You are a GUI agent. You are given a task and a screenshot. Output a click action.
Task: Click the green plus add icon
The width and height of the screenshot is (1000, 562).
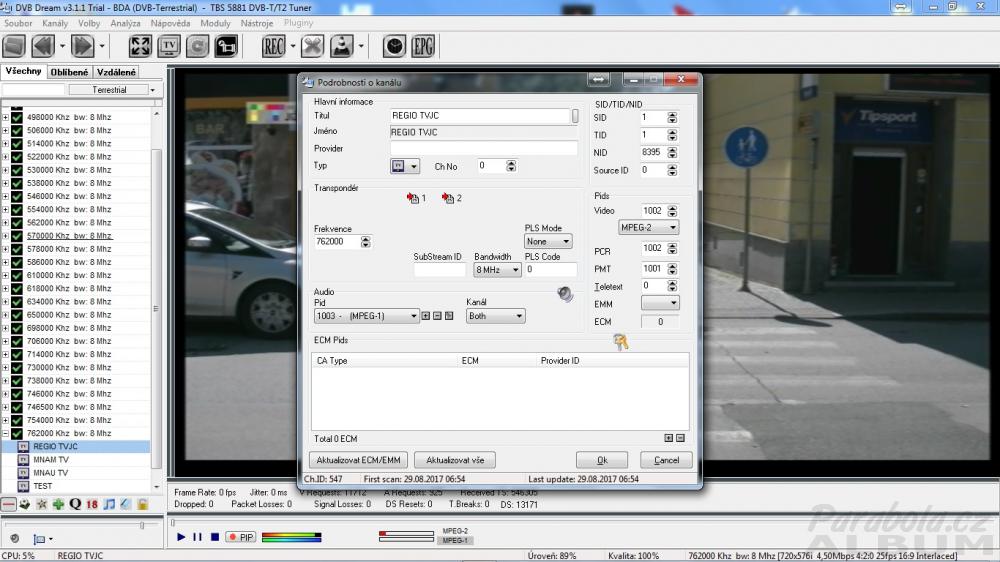click(58, 504)
